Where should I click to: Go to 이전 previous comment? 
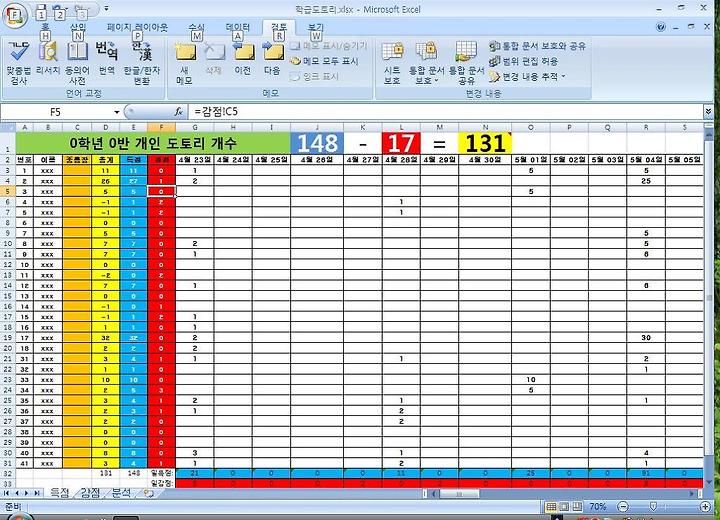point(243,58)
